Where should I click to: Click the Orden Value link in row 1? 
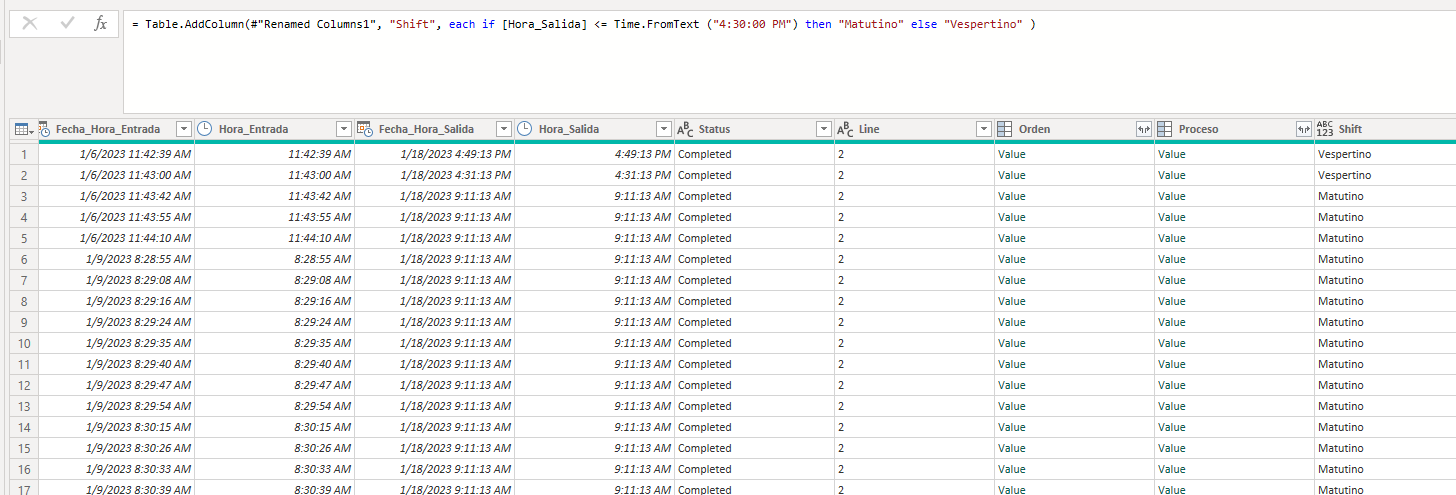(x=1011, y=154)
